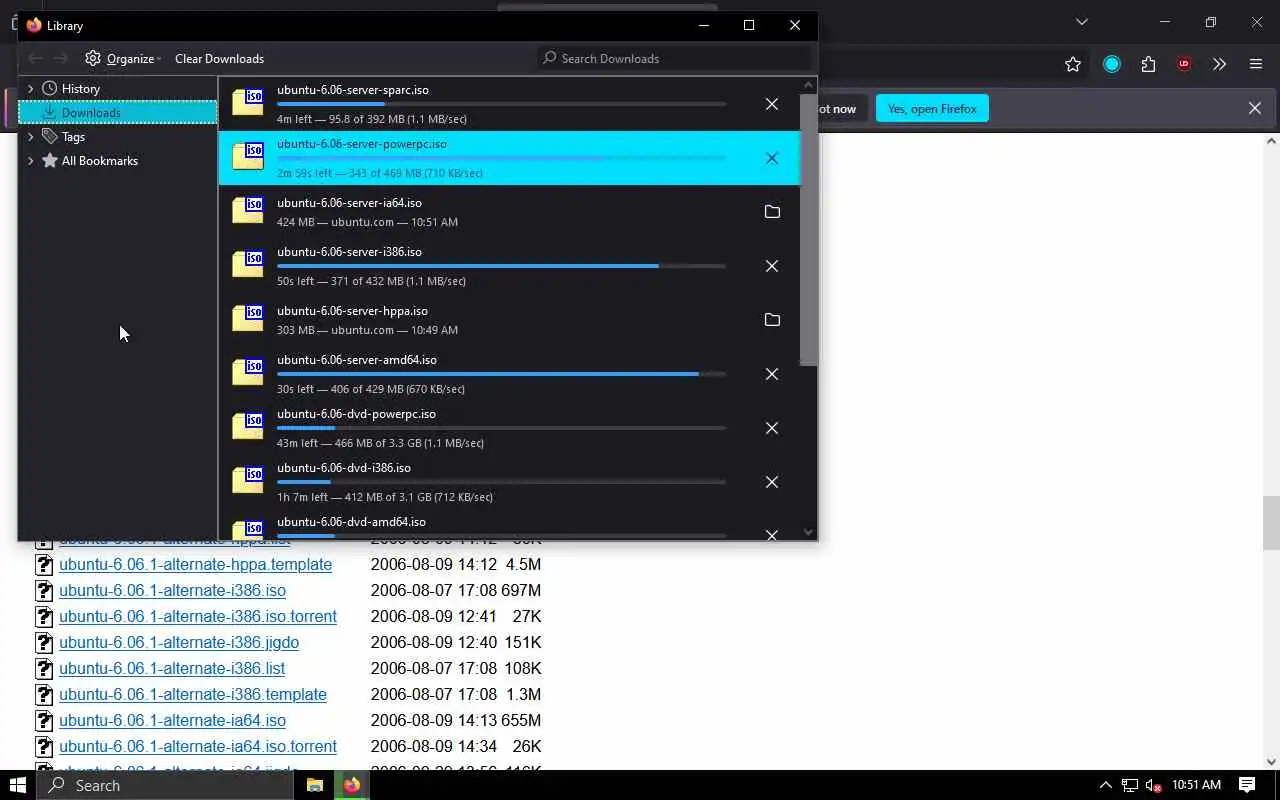This screenshot has width=1280, height=800.
Task: Click the downloads list scrollbar thumb
Action: click(809, 230)
